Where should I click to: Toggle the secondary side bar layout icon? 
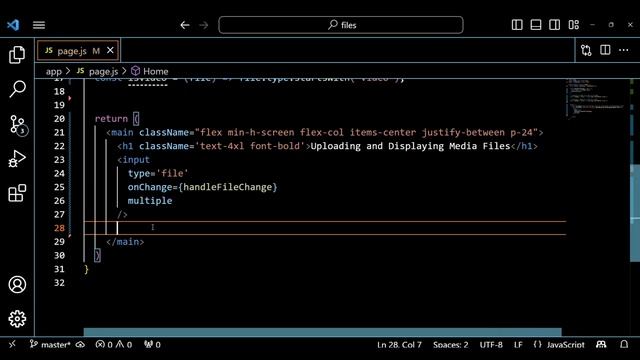[x=554, y=25]
